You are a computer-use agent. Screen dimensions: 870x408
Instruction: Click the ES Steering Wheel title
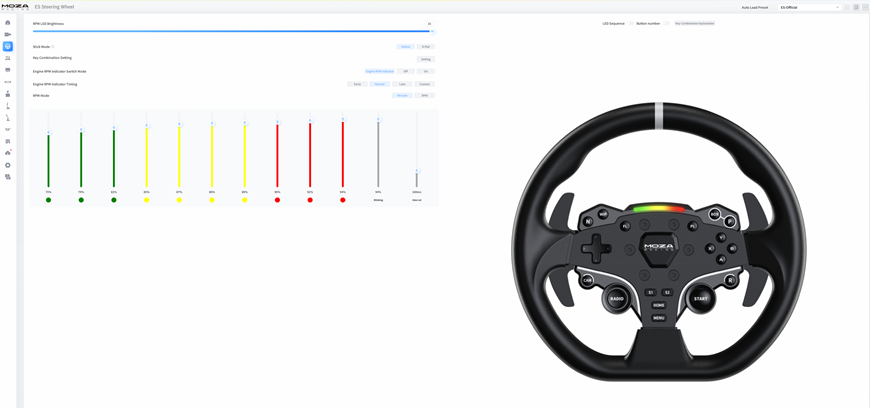click(54, 7)
